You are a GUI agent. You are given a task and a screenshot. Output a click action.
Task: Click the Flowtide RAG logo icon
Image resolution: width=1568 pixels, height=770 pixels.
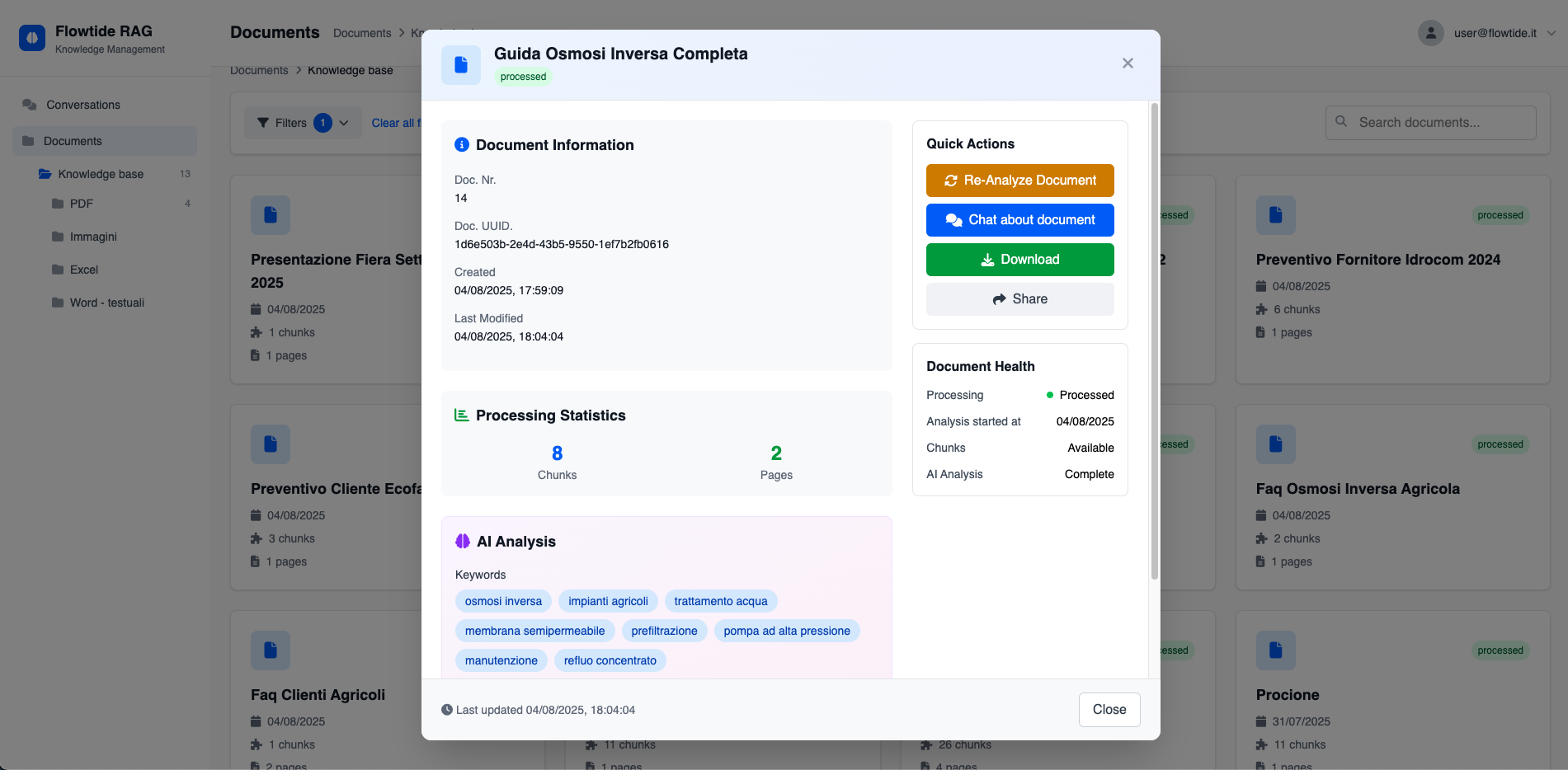pos(32,37)
